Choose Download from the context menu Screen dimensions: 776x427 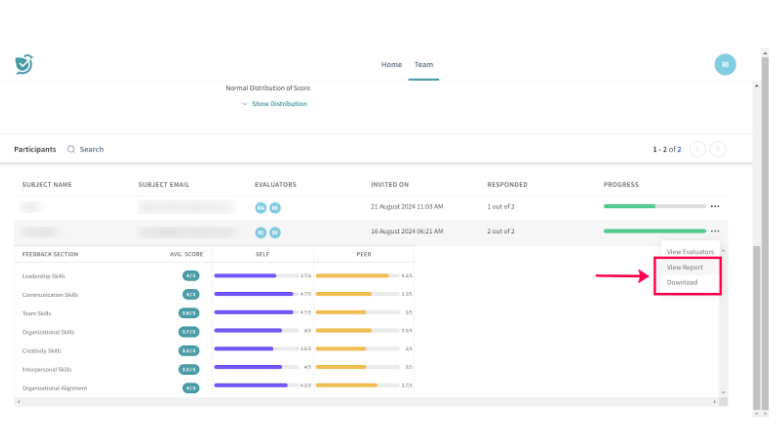682,282
